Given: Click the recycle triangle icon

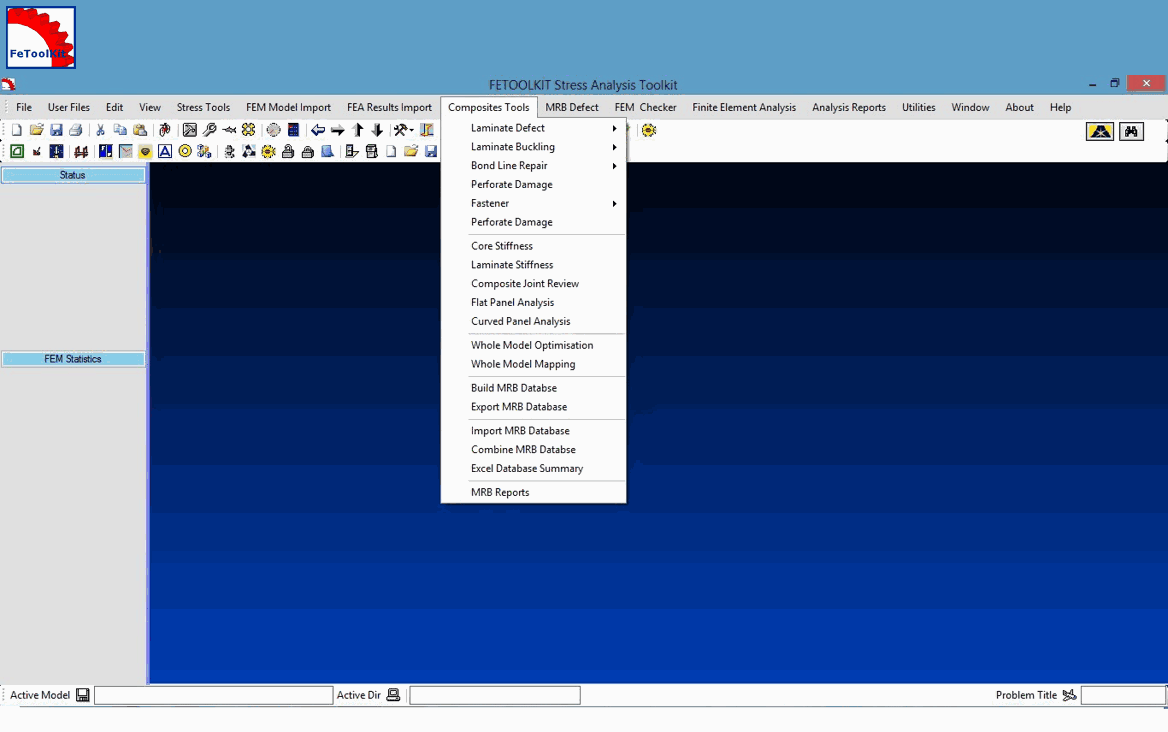Looking at the screenshot, I should (249, 151).
